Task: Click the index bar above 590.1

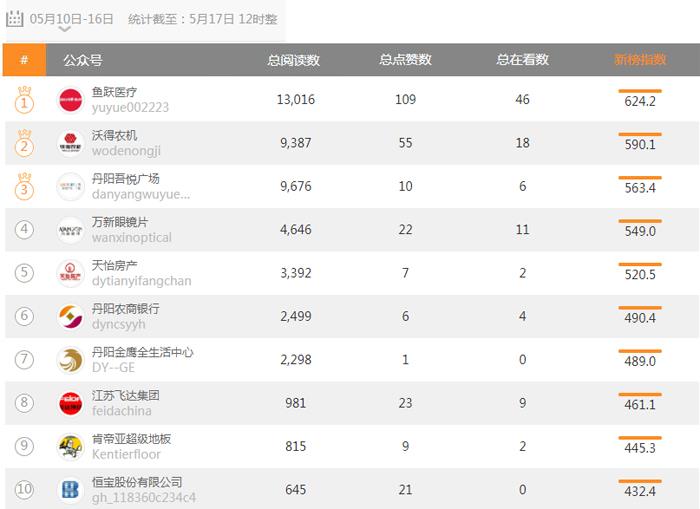Action: (x=640, y=134)
